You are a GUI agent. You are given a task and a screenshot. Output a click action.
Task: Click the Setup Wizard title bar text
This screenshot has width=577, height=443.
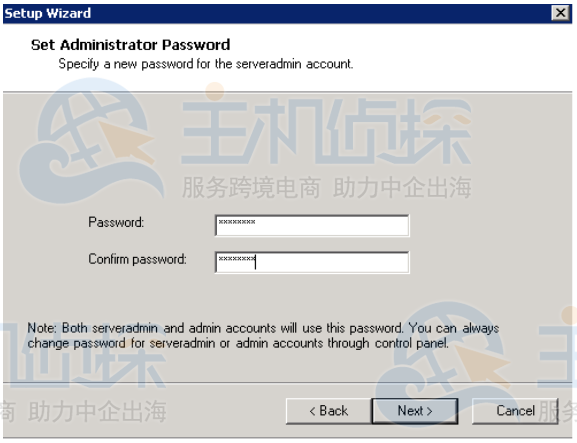(x=47, y=13)
